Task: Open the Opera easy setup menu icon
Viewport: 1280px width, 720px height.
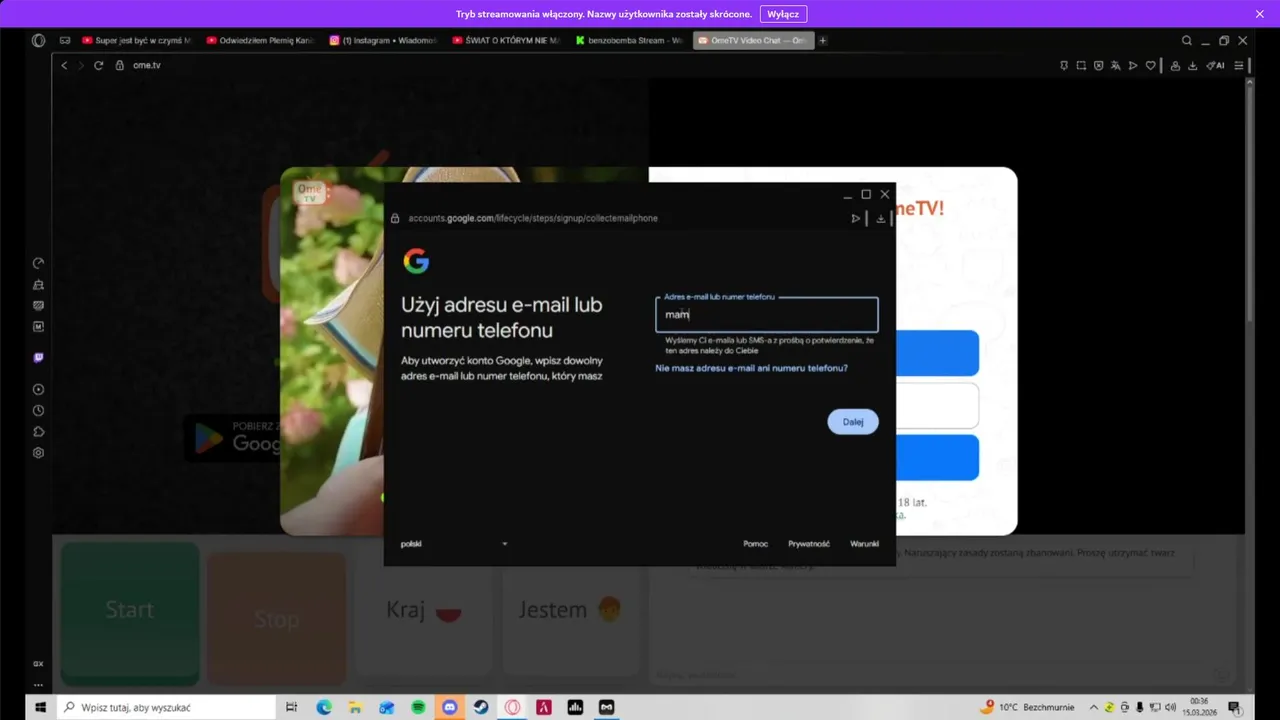Action: pos(1238,65)
